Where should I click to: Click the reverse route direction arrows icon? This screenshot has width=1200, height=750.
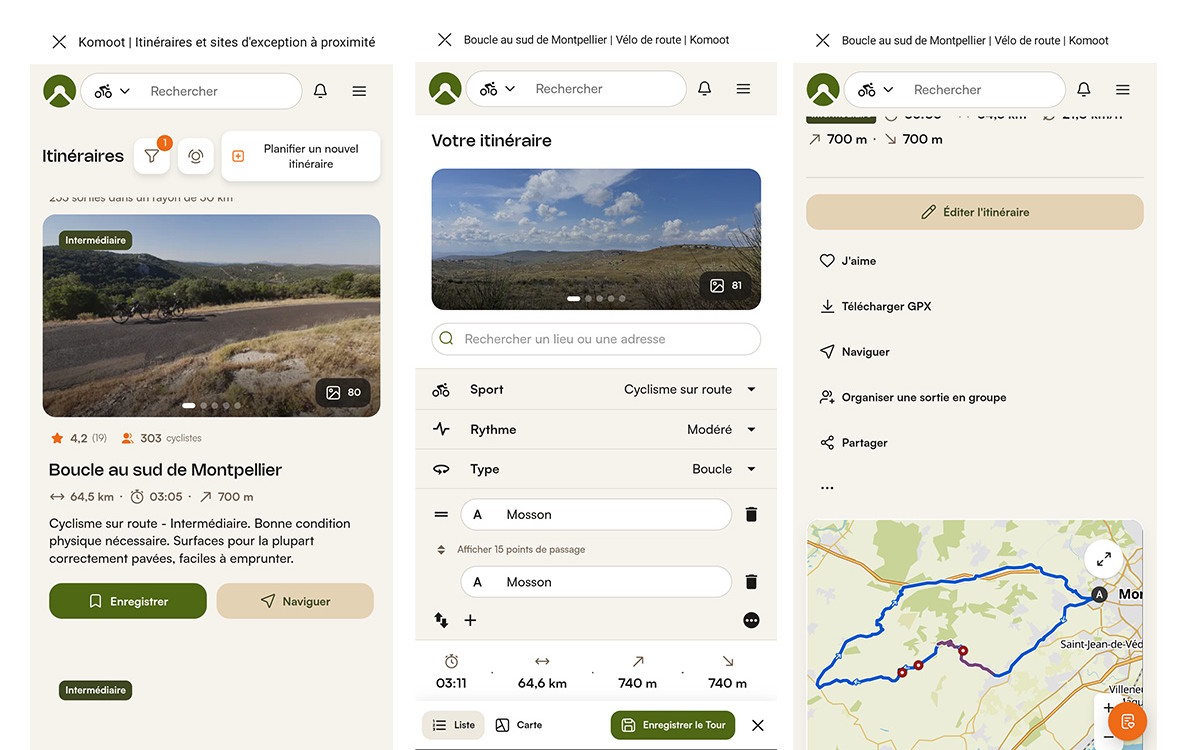tap(441, 620)
